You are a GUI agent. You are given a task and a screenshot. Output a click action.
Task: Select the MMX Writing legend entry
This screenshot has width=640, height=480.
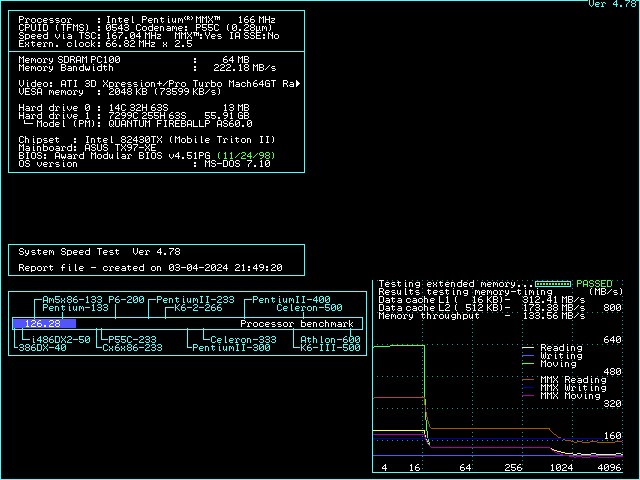[572, 388]
